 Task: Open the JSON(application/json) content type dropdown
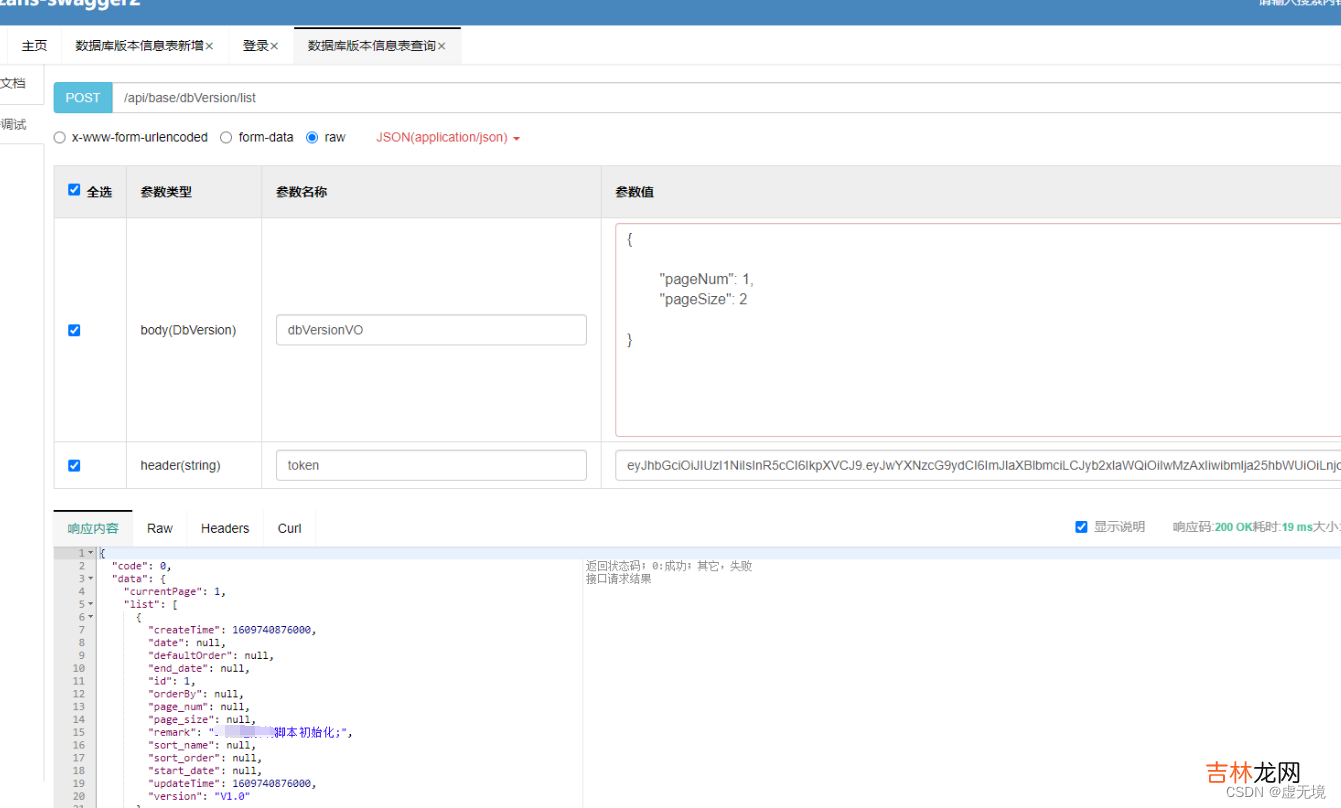pyautogui.click(x=448, y=138)
